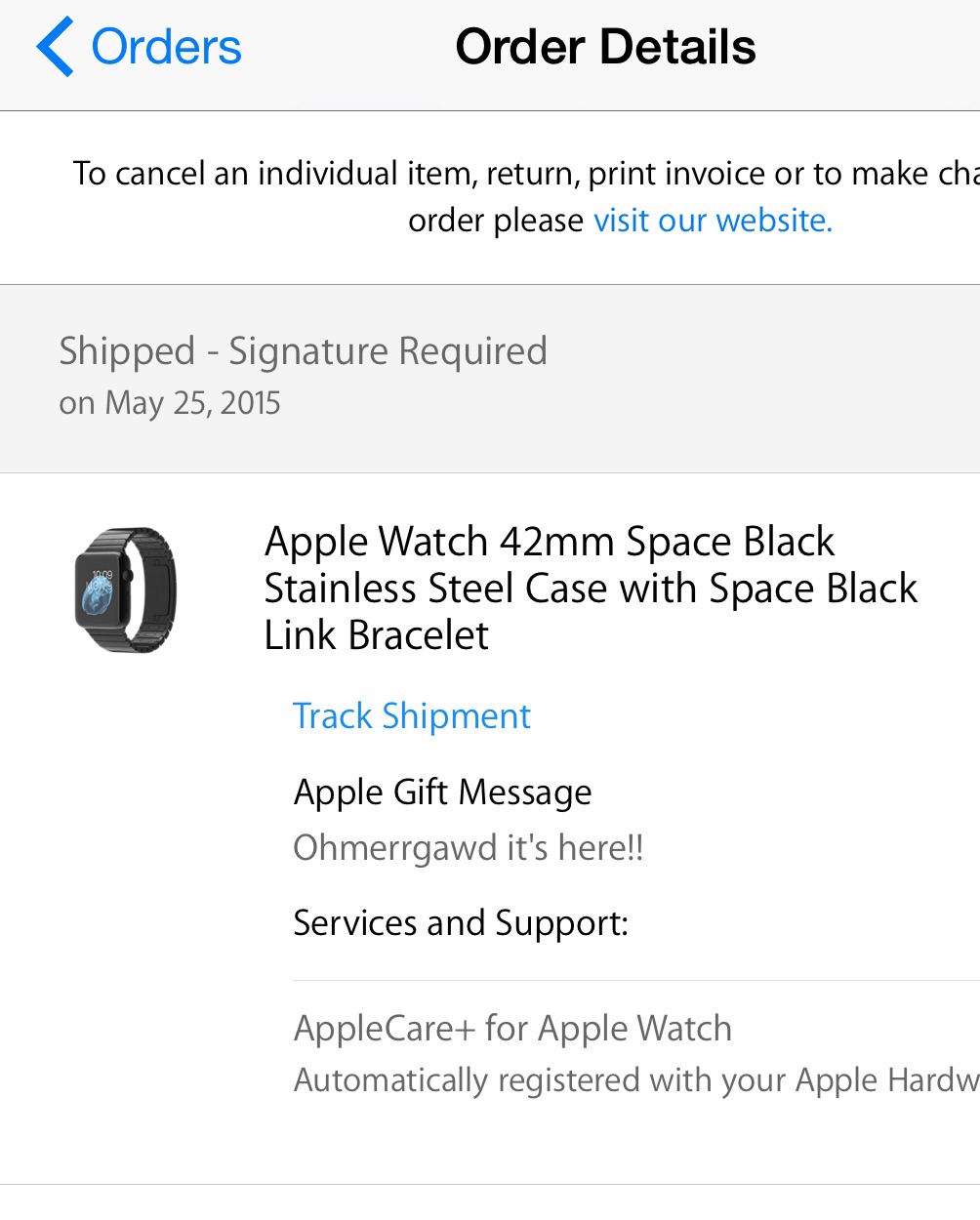Screen dimensions: 980x1220
Task: Tap 'Shipped - Signature Required' status
Action: click(x=303, y=351)
